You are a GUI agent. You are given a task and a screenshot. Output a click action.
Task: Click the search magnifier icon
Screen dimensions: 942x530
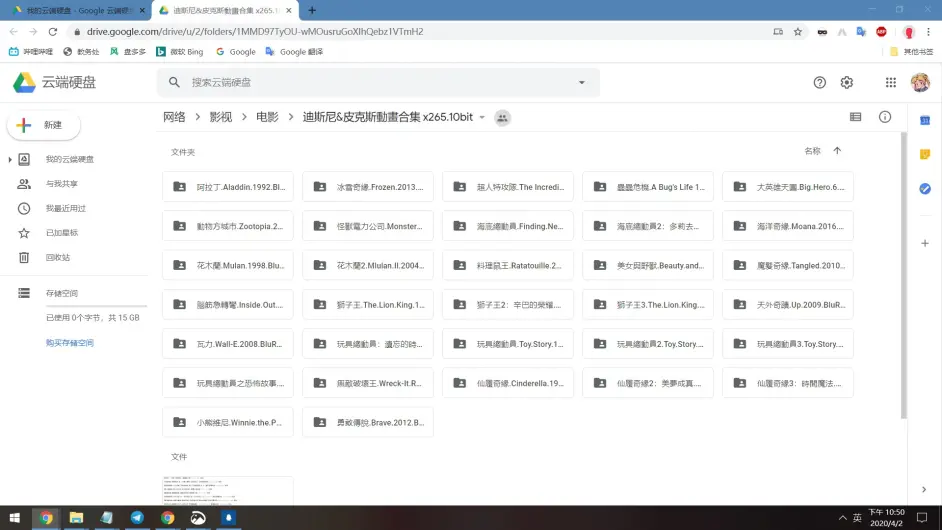pyautogui.click(x=174, y=82)
